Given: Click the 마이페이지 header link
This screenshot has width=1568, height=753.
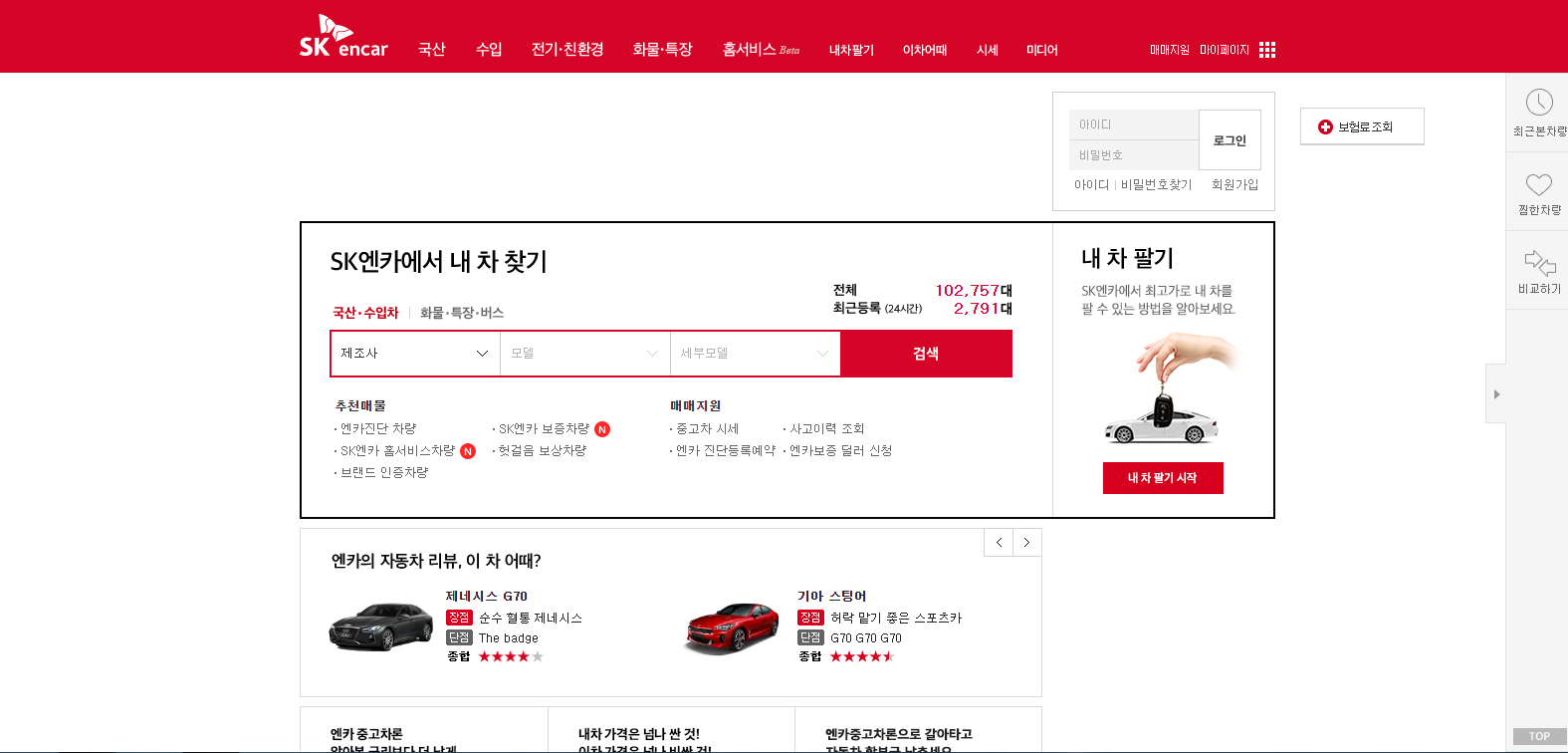Looking at the screenshot, I should pos(1225,50).
